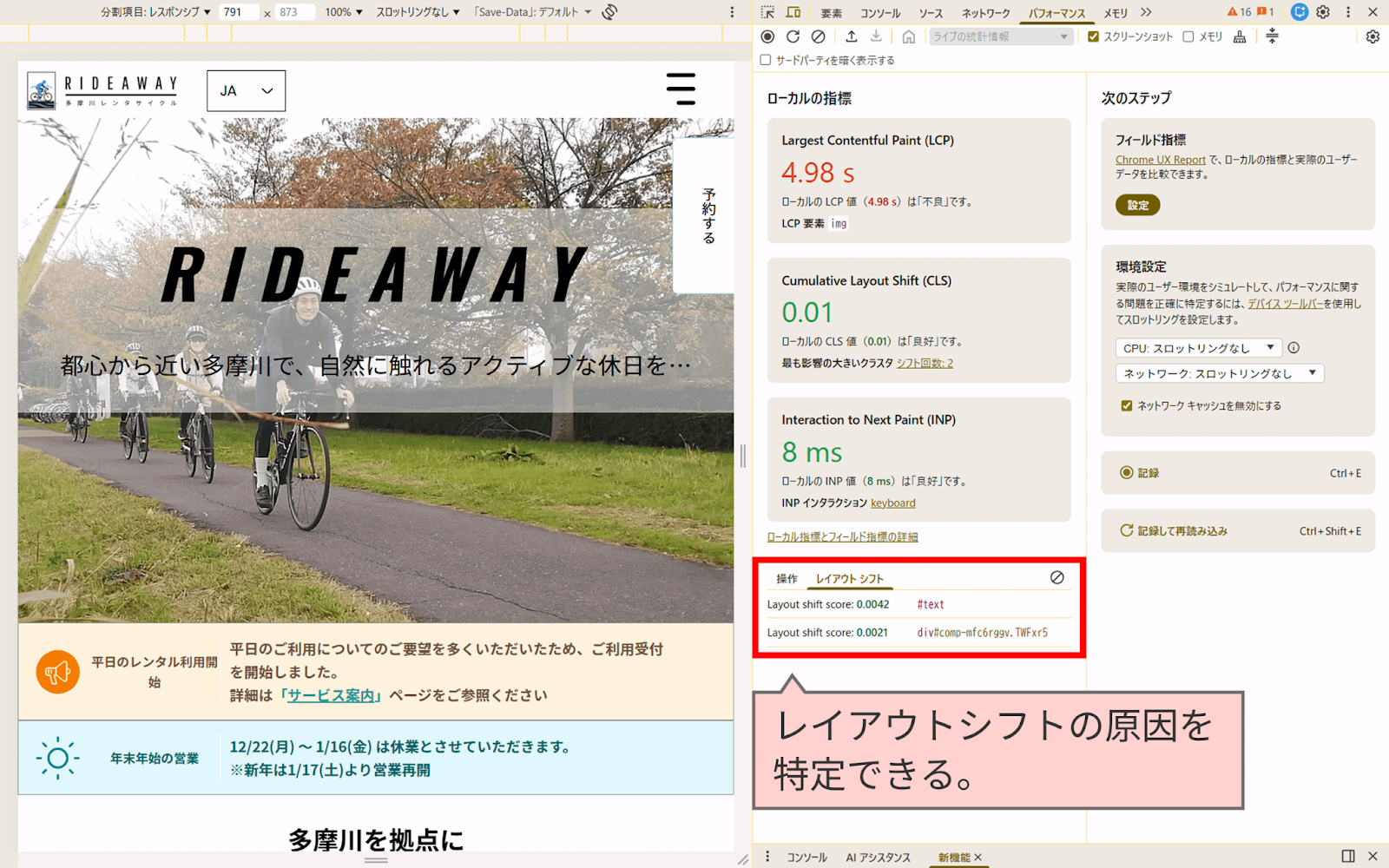Disable the スクリーンショット checkbox
The image size is (1389, 868).
pyautogui.click(x=1092, y=36)
